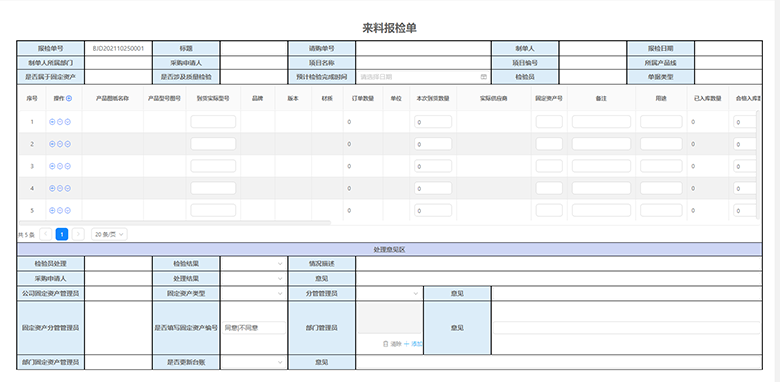The height and width of the screenshot is (382, 780).
Task: Click the 本次到货数量 input in row 4
Action: 433,188
